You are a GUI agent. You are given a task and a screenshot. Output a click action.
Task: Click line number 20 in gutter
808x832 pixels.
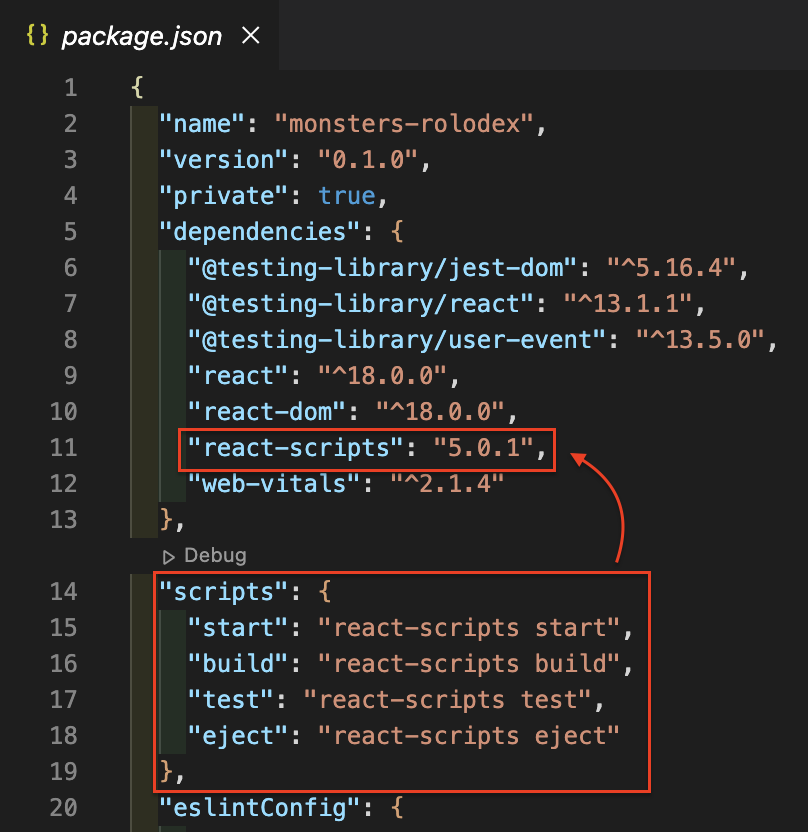[64, 808]
